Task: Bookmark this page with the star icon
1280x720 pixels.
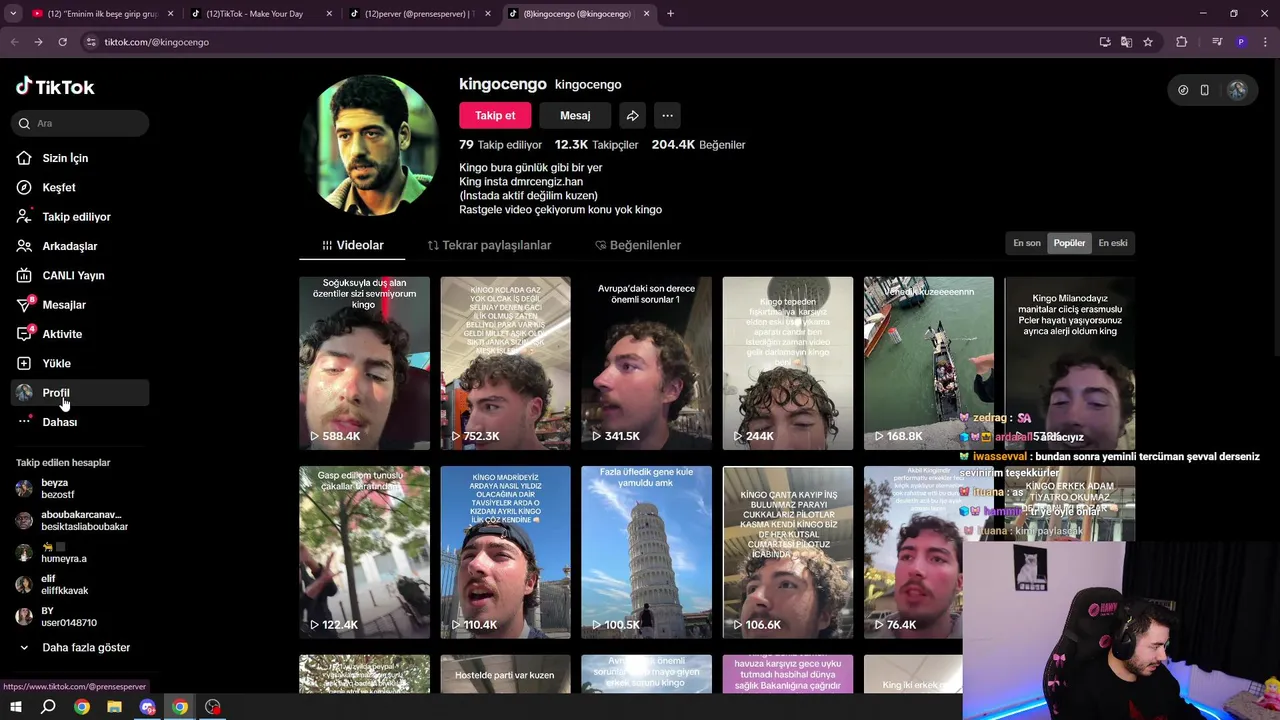Action: tap(1148, 42)
